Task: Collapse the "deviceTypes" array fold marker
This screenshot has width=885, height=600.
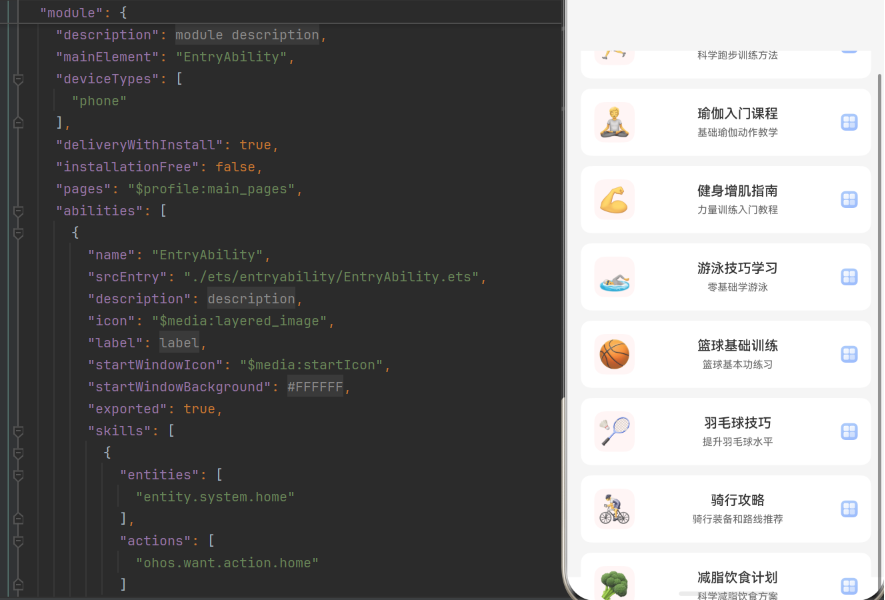Action: (x=18, y=79)
